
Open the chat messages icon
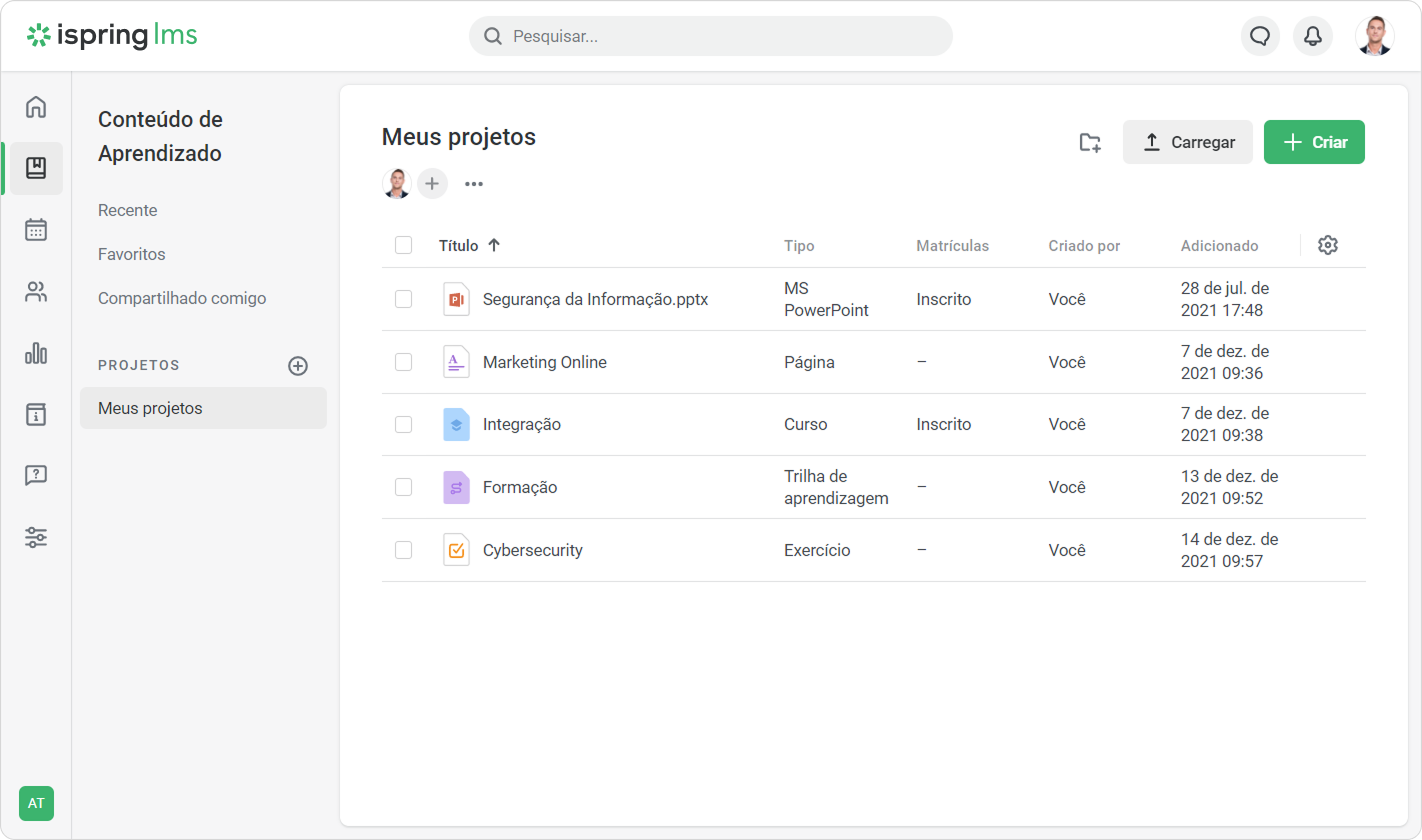[1260, 37]
